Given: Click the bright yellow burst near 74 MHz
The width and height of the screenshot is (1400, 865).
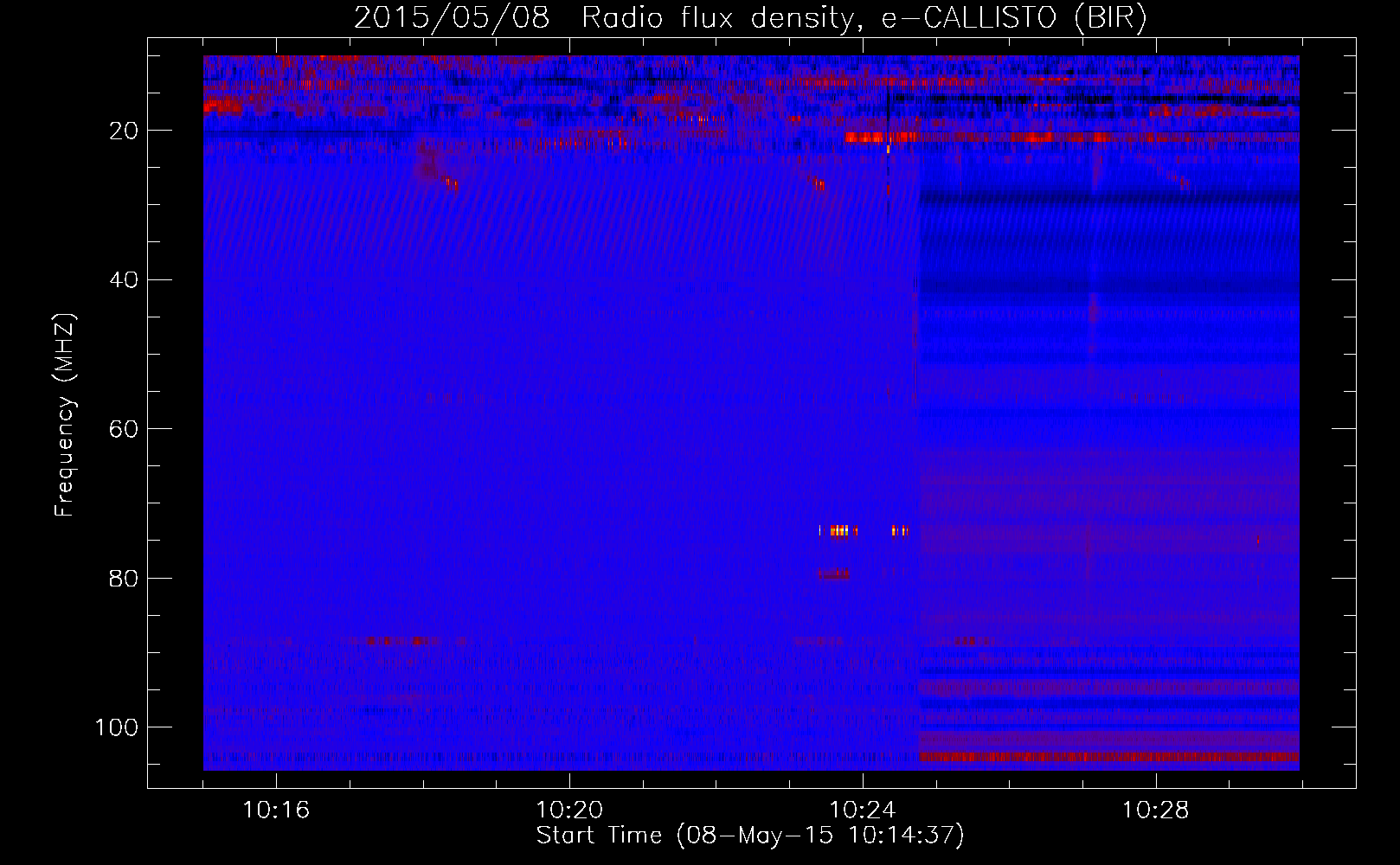Looking at the screenshot, I should (839, 530).
